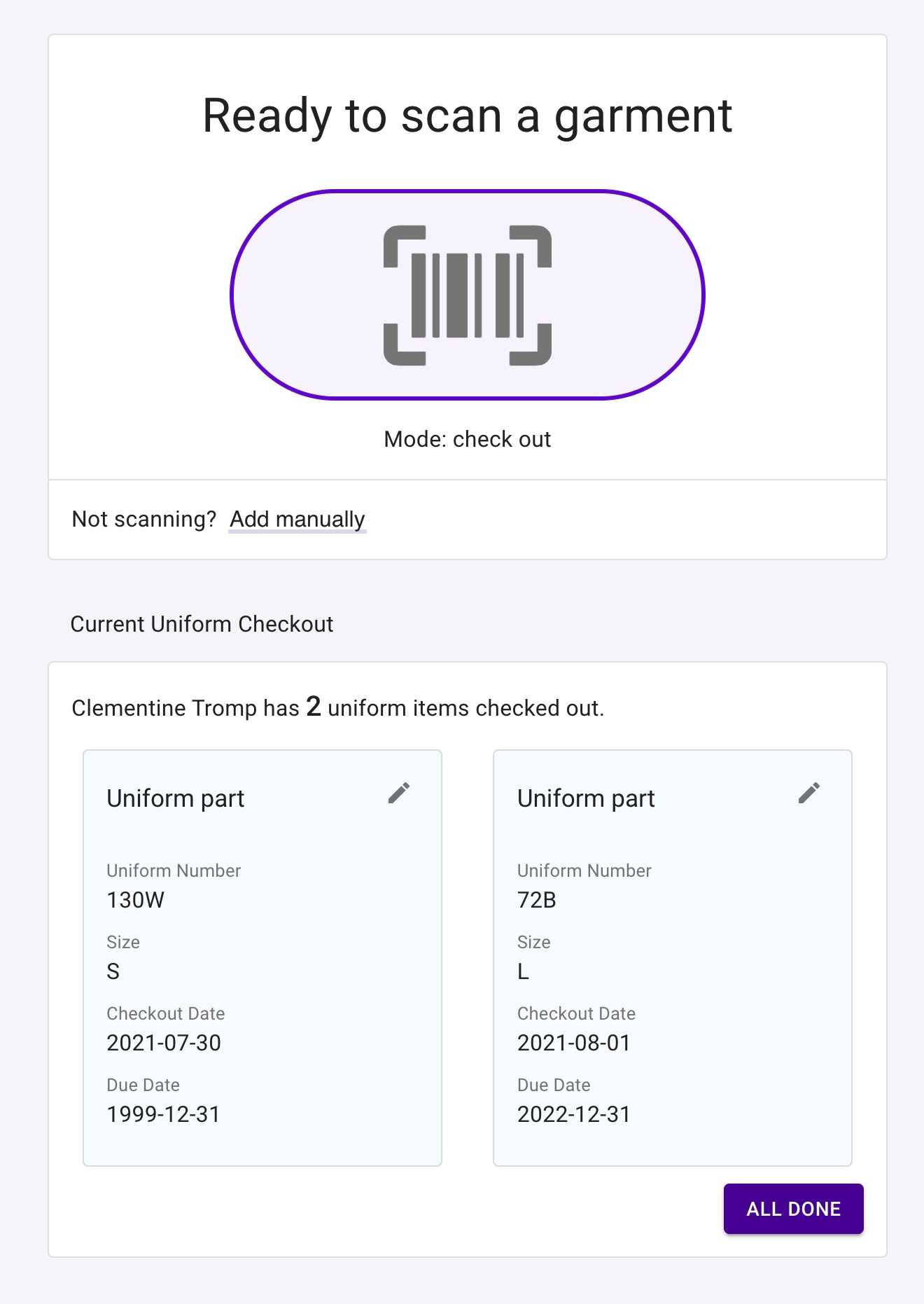
Task: Click the 'Not scanning?' text
Action: click(x=144, y=519)
